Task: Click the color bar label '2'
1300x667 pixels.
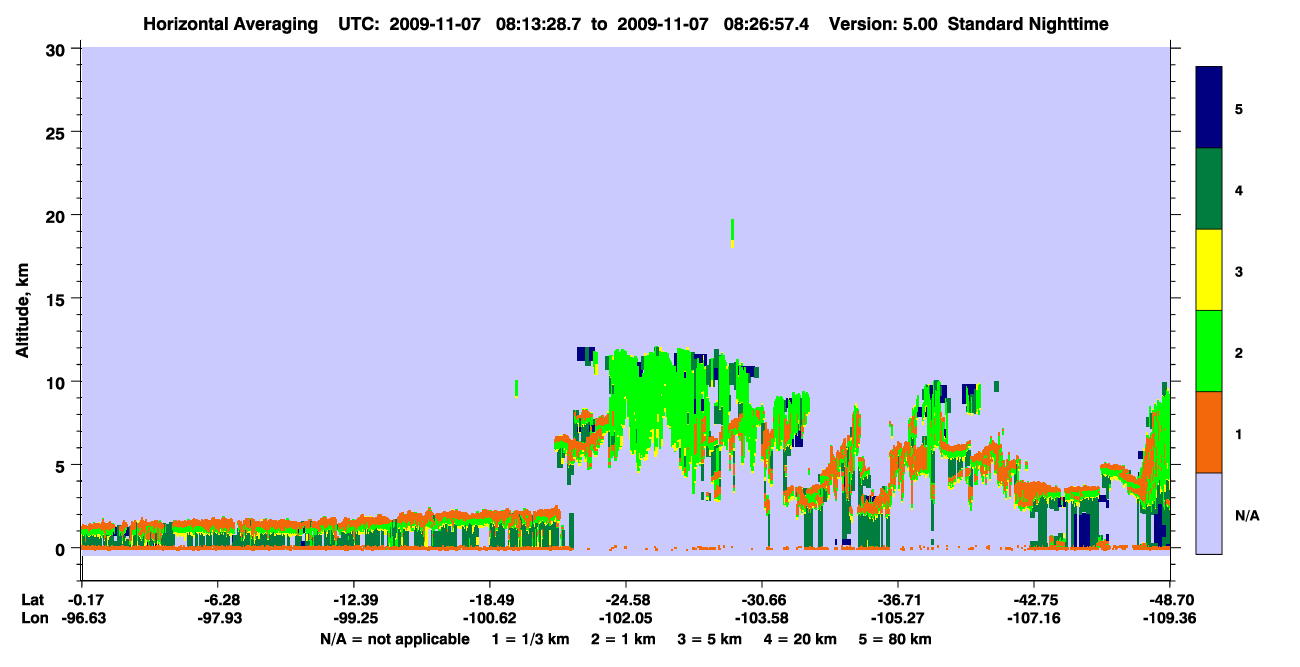Action: [x=1239, y=352]
